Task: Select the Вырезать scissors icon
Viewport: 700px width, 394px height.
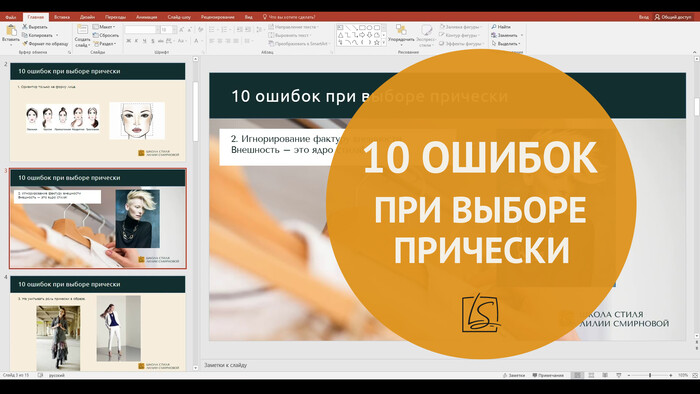Action: [x=25, y=27]
